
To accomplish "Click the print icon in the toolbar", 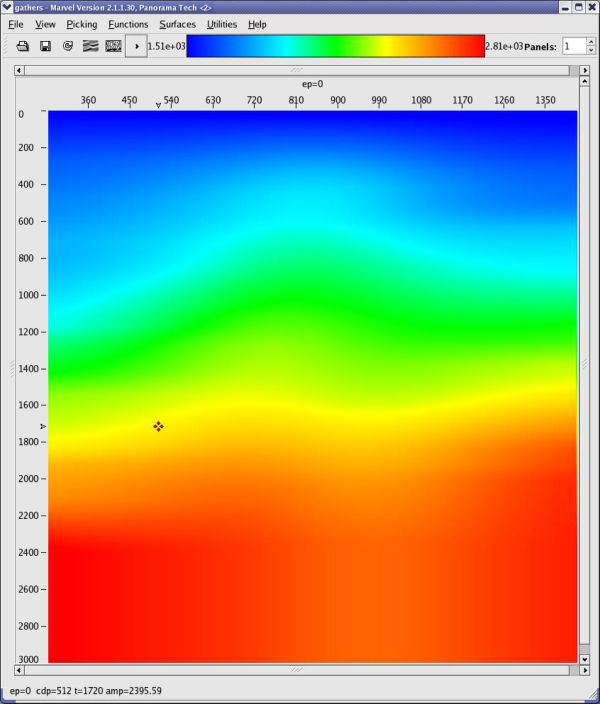I will 22,46.
